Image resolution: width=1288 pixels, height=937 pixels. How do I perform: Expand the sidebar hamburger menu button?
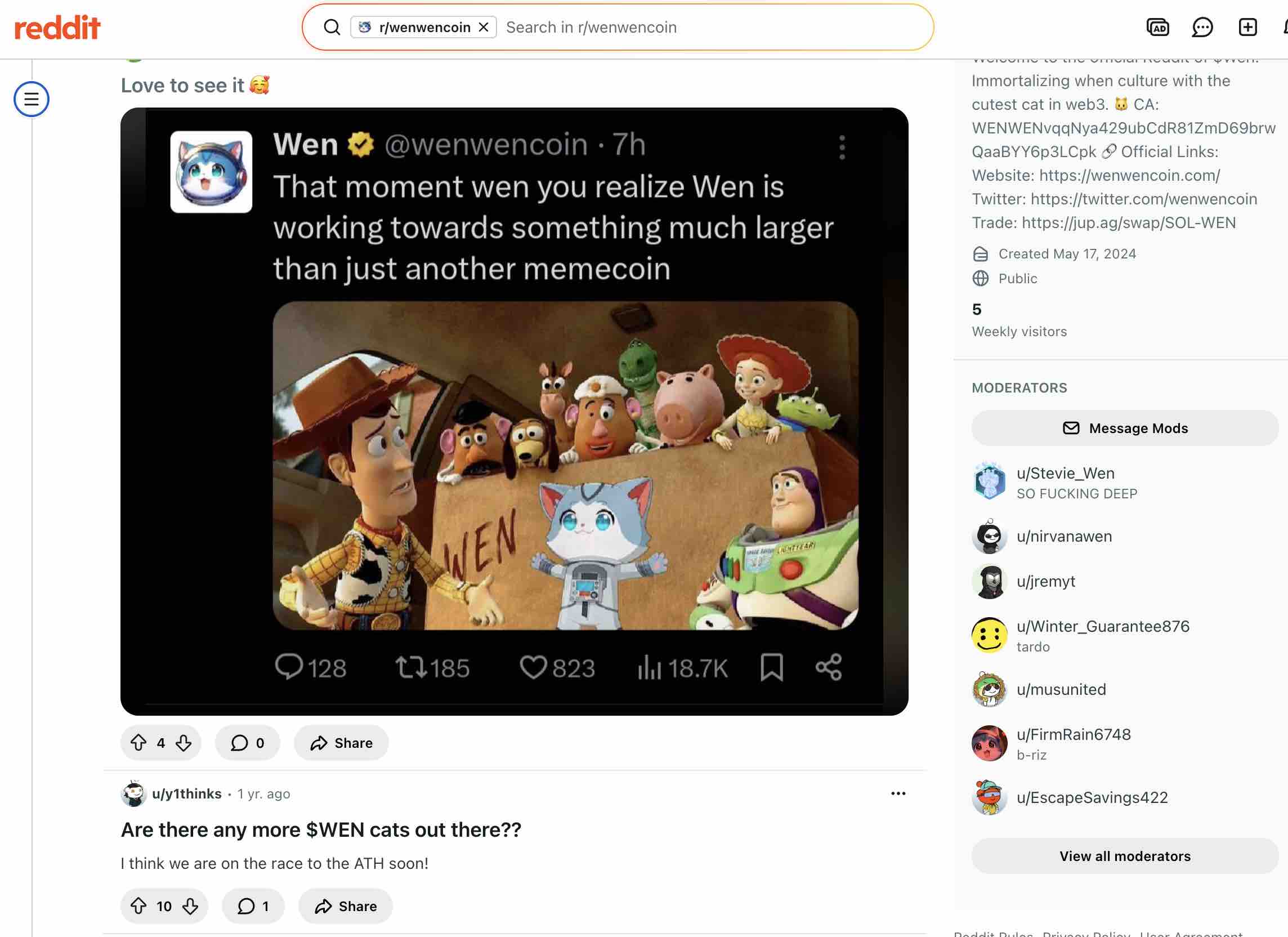[31, 100]
